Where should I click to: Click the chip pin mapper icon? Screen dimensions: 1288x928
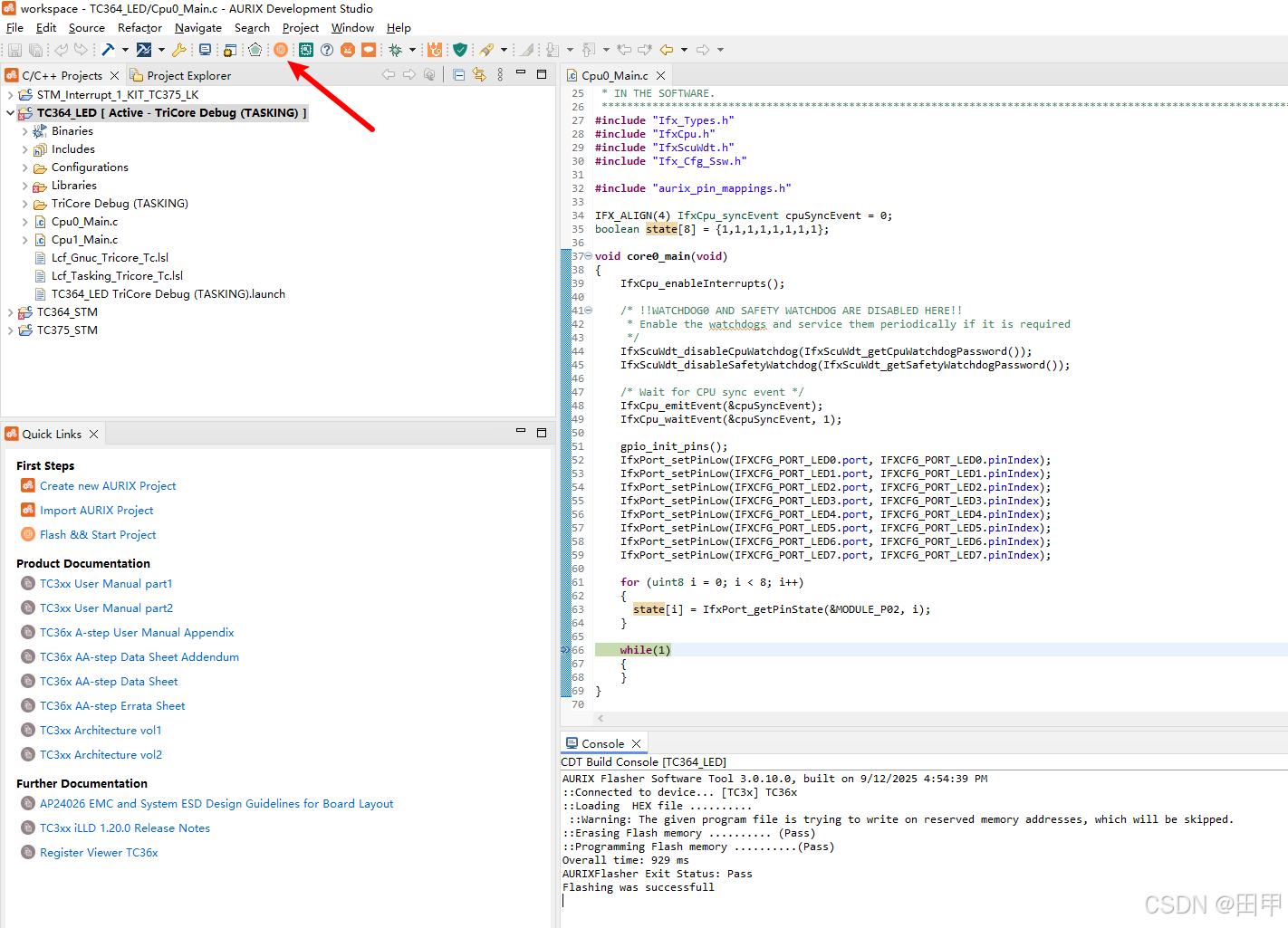pos(230,50)
